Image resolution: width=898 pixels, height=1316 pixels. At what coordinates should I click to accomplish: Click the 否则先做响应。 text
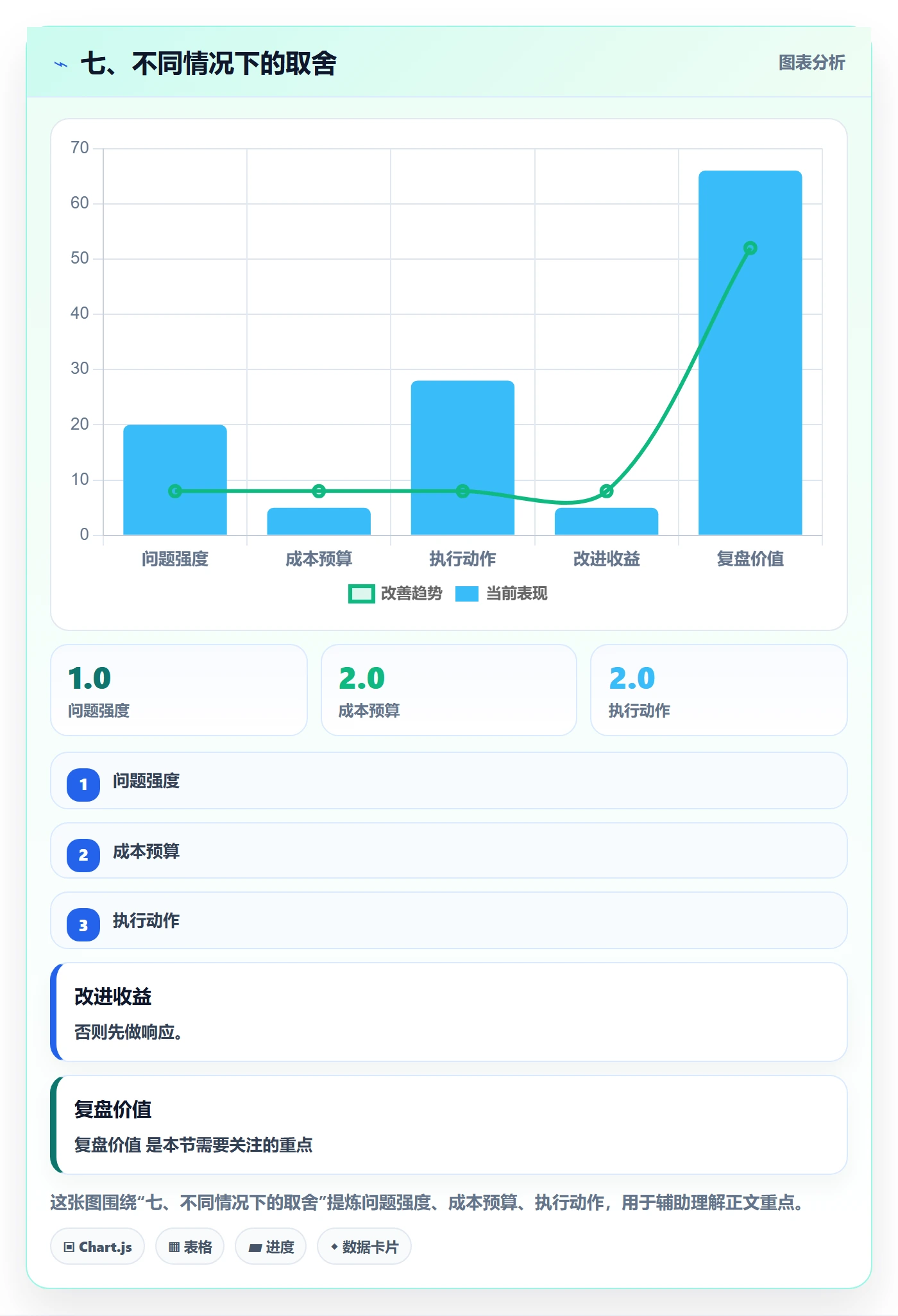tap(128, 1033)
